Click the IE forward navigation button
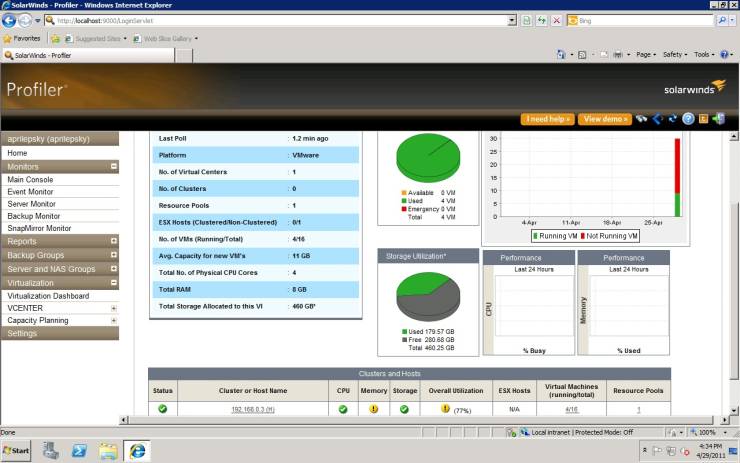The image size is (740, 463). click(x=25, y=21)
